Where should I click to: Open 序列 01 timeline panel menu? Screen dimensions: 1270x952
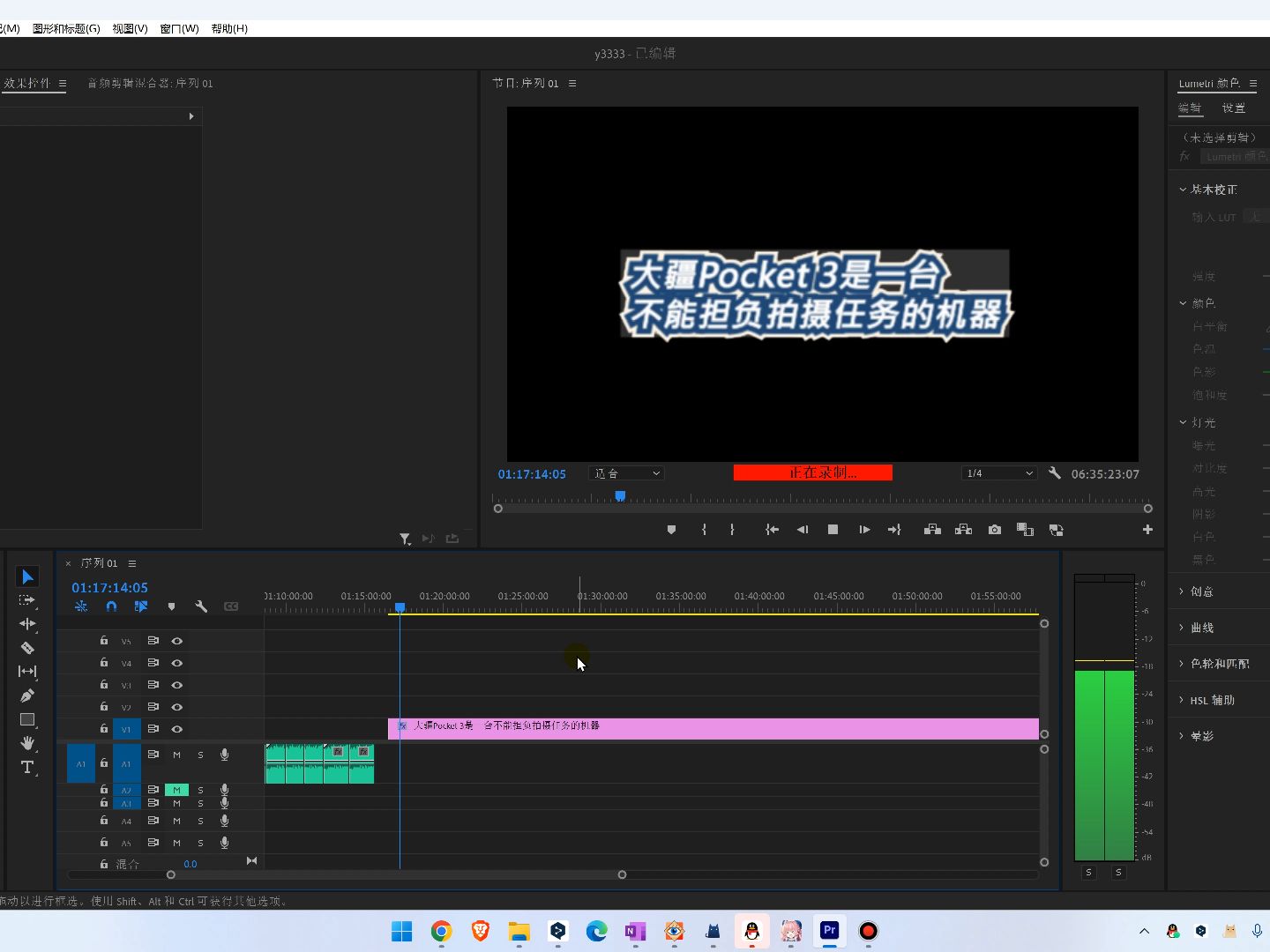point(132,563)
